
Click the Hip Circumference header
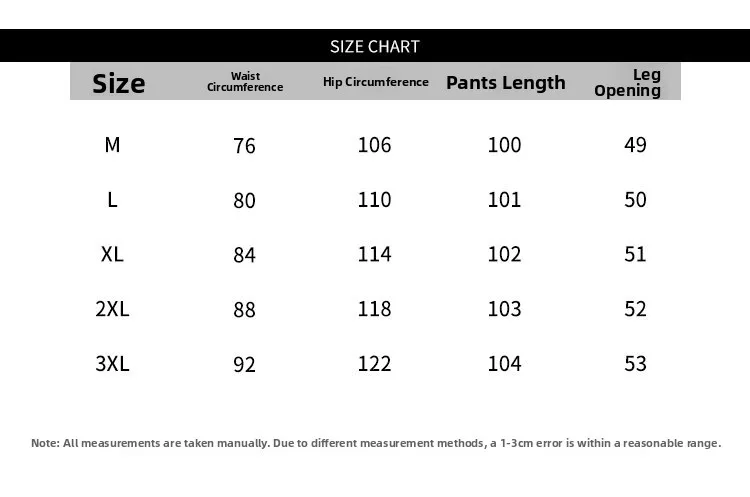point(375,82)
